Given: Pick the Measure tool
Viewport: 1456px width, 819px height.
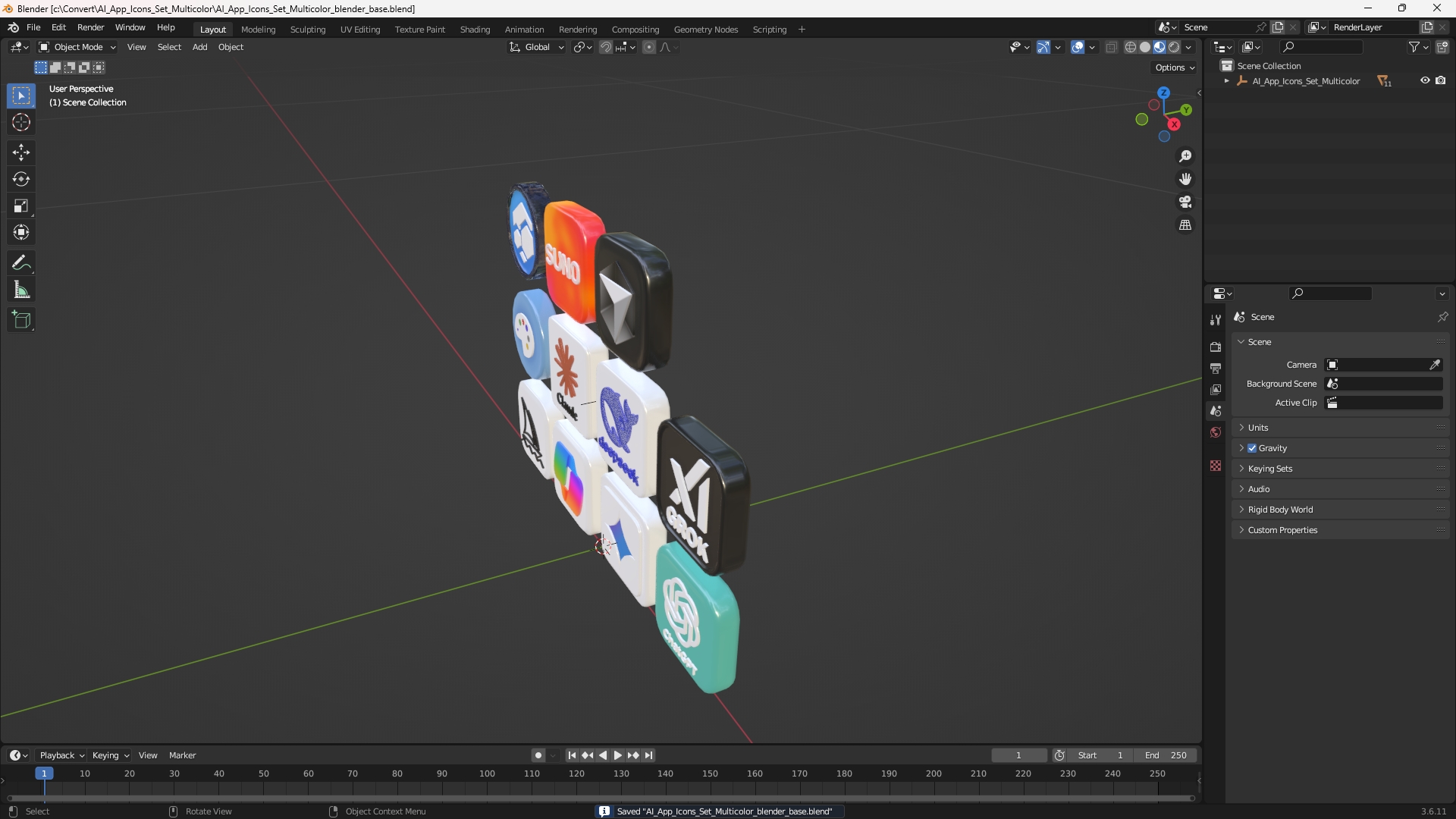Looking at the screenshot, I should click(x=21, y=290).
